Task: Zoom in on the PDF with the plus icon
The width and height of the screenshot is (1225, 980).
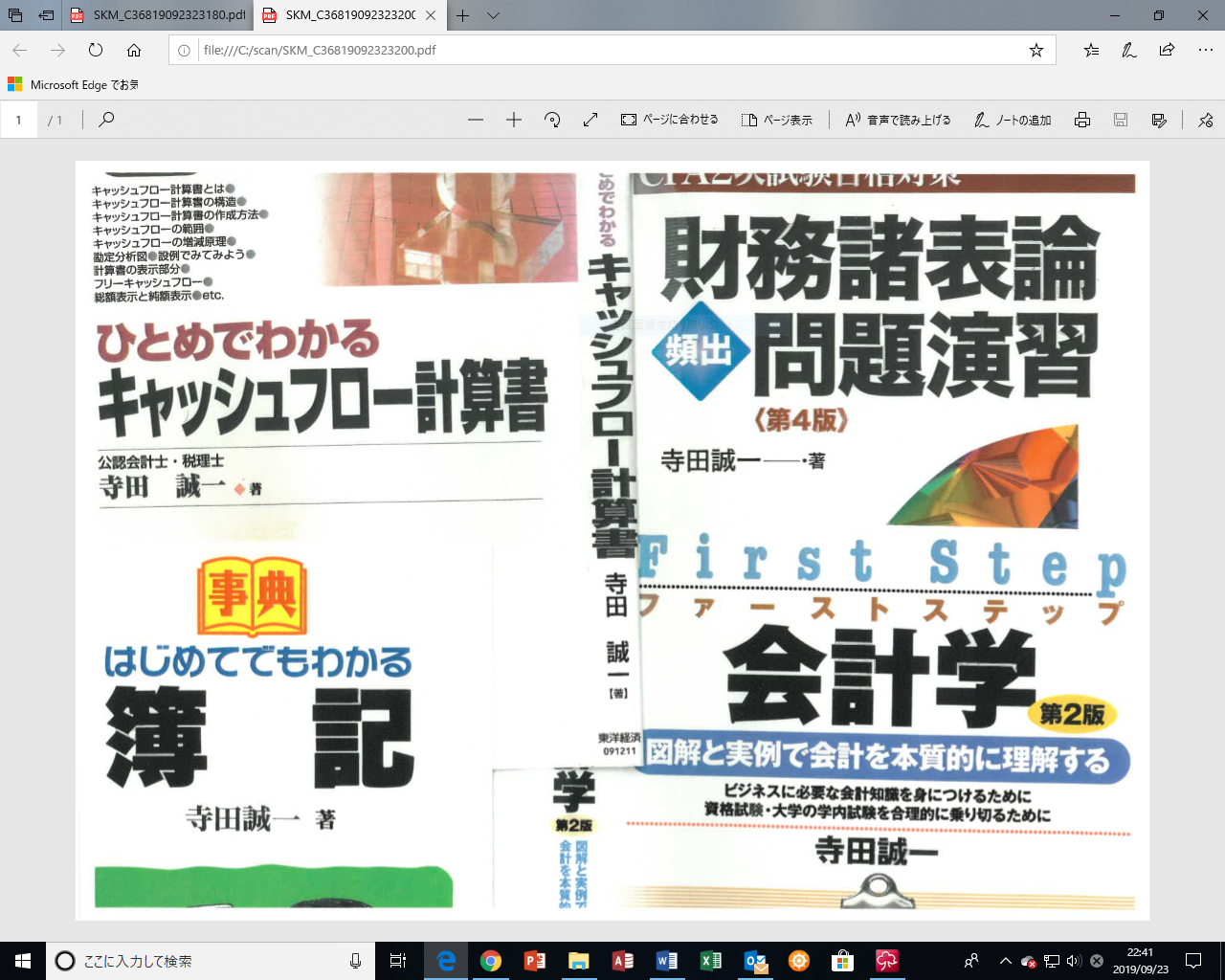Action: 514,119
